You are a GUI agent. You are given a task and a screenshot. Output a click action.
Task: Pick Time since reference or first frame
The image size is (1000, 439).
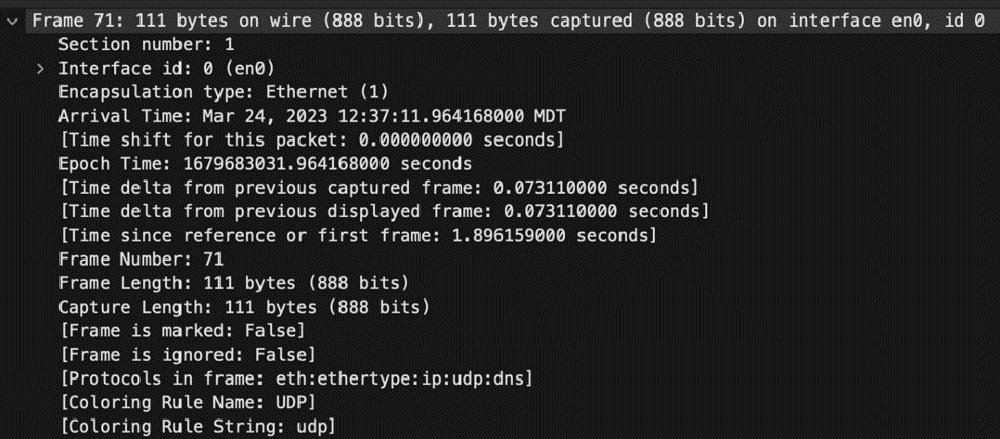coord(357,234)
